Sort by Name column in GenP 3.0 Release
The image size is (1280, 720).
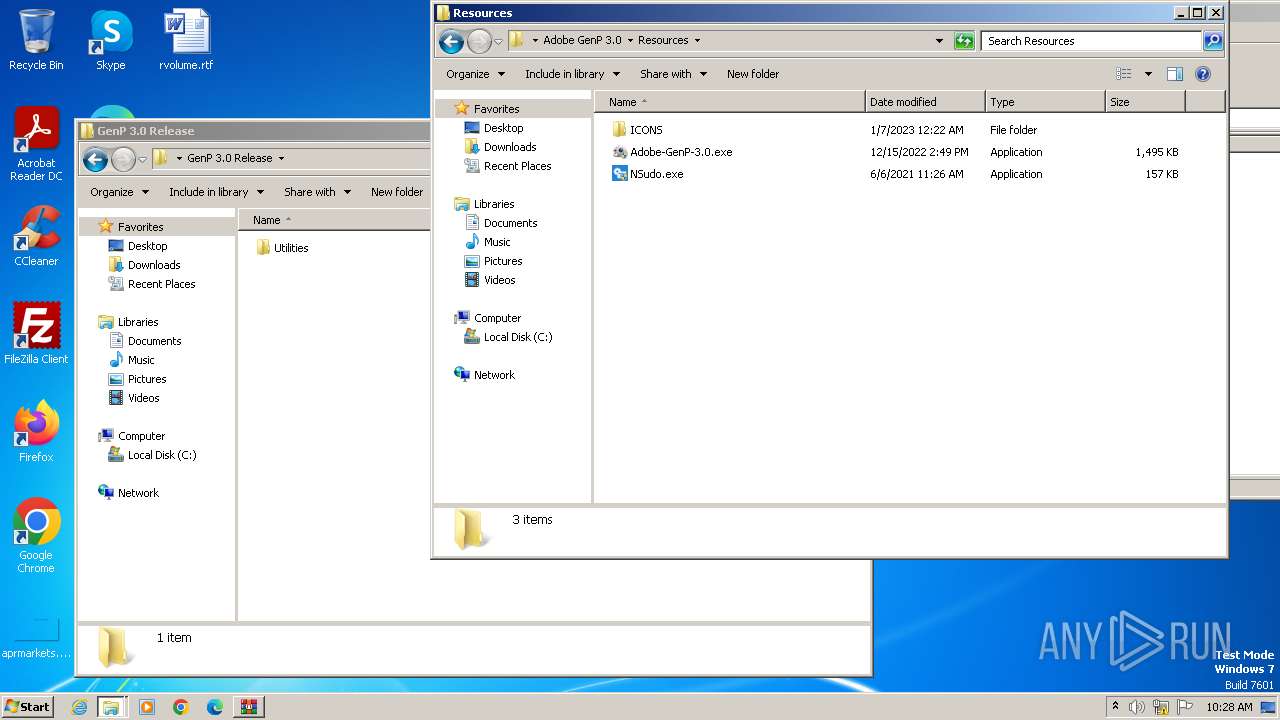tap(335, 220)
